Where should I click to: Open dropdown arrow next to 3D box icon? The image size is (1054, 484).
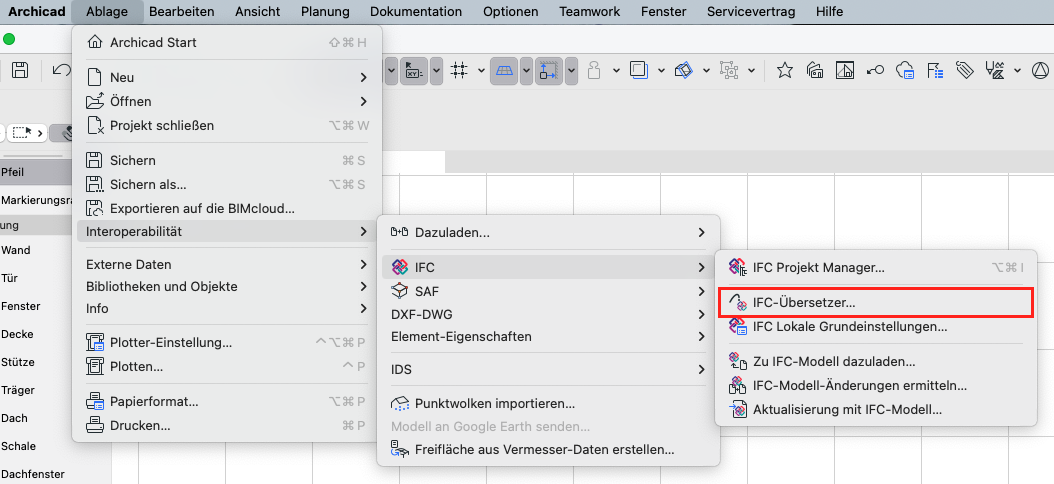pyautogui.click(x=706, y=70)
